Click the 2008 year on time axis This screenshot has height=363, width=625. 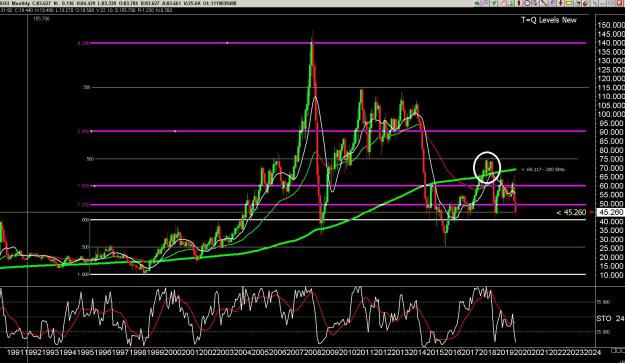point(312,352)
